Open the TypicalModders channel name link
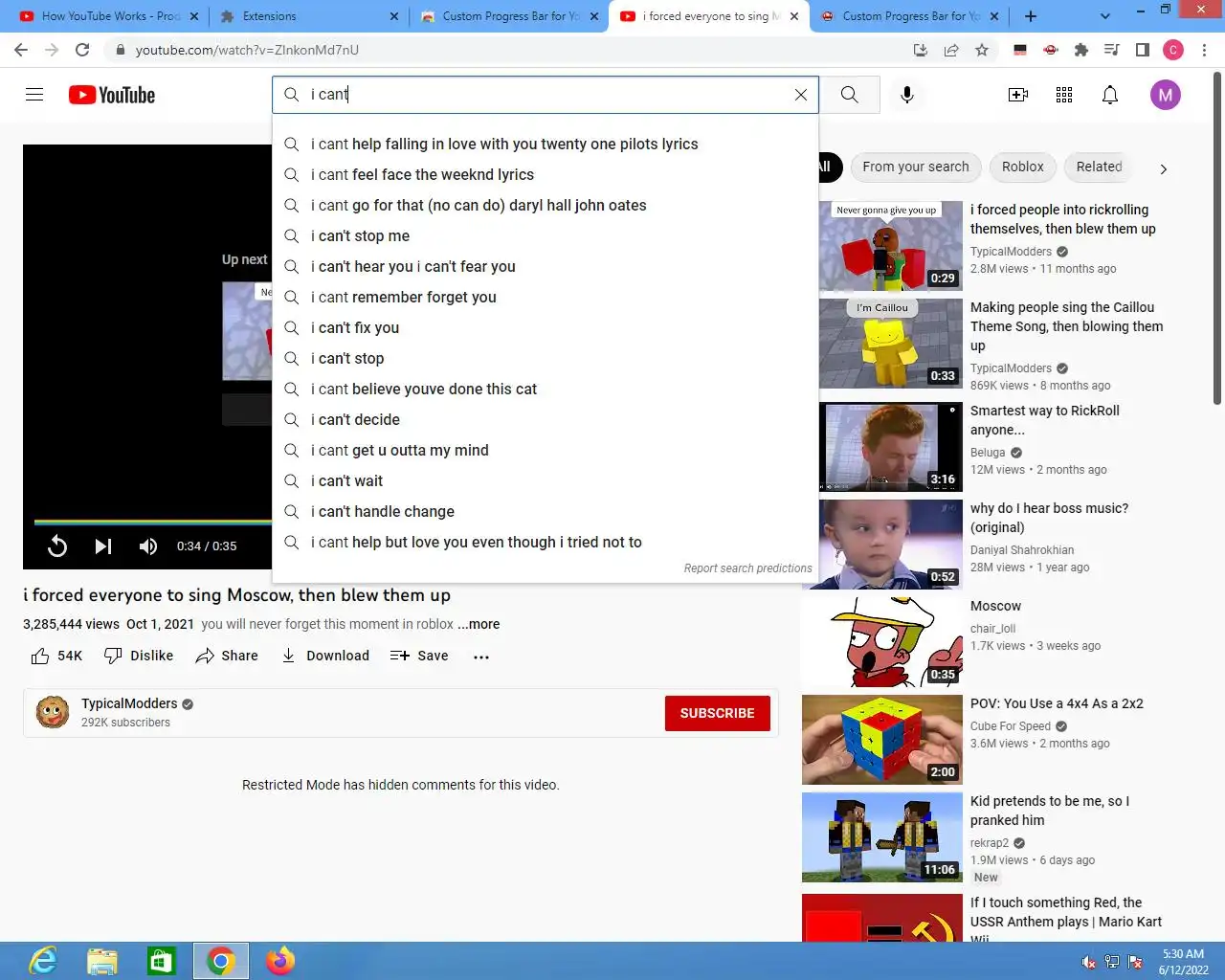Viewport: 1225px width, 980px height. point(129,703)
